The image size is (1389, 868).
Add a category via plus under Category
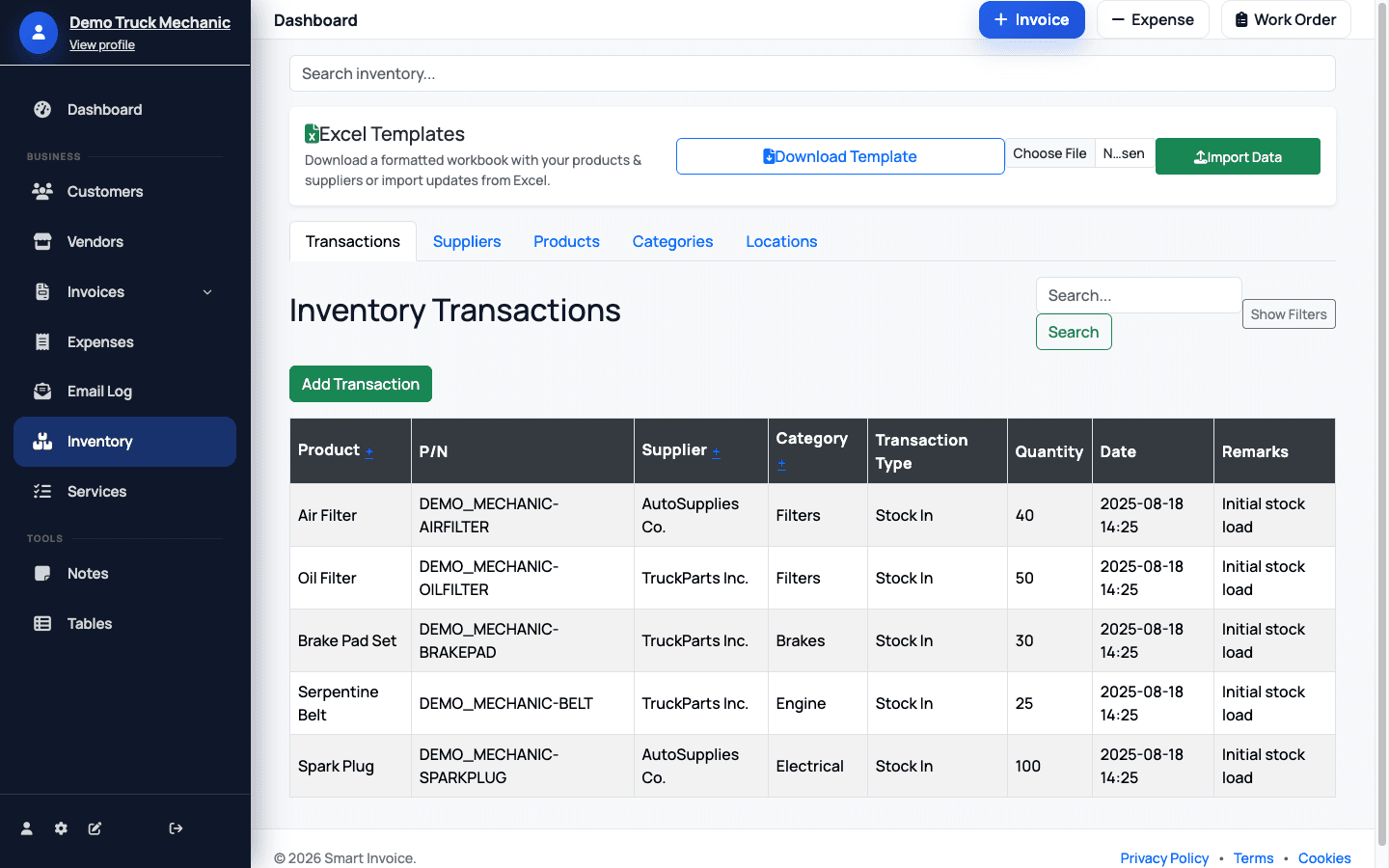coord(781,464)
